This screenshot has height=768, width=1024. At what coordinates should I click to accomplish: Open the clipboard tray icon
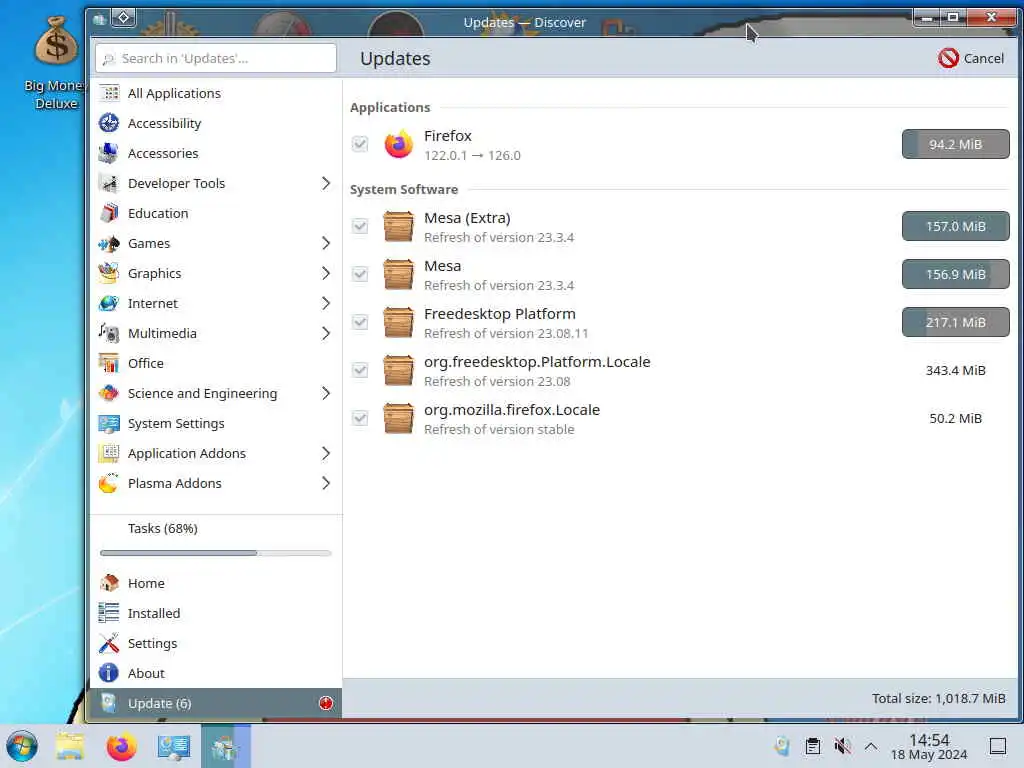[x=813, y=746]
